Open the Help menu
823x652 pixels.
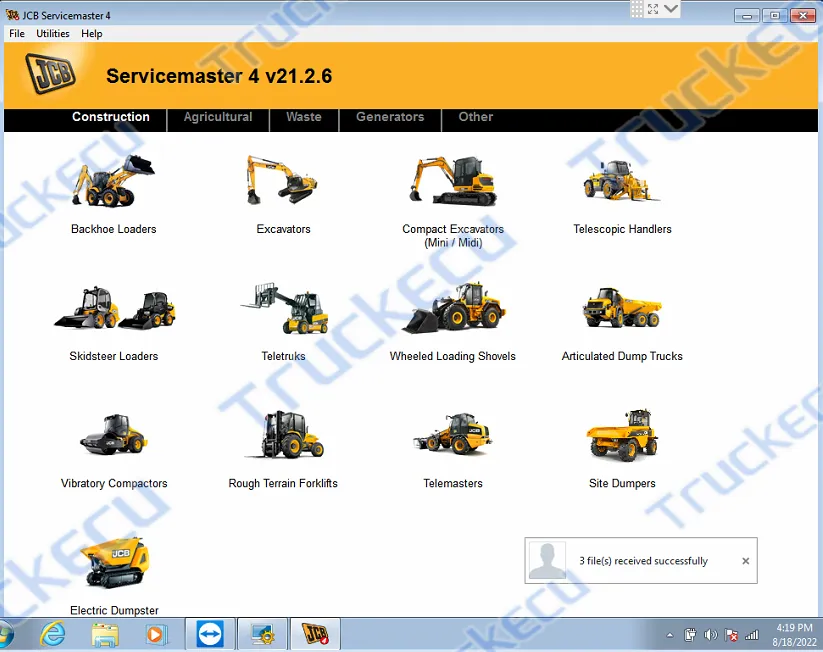tap(91, 34)
